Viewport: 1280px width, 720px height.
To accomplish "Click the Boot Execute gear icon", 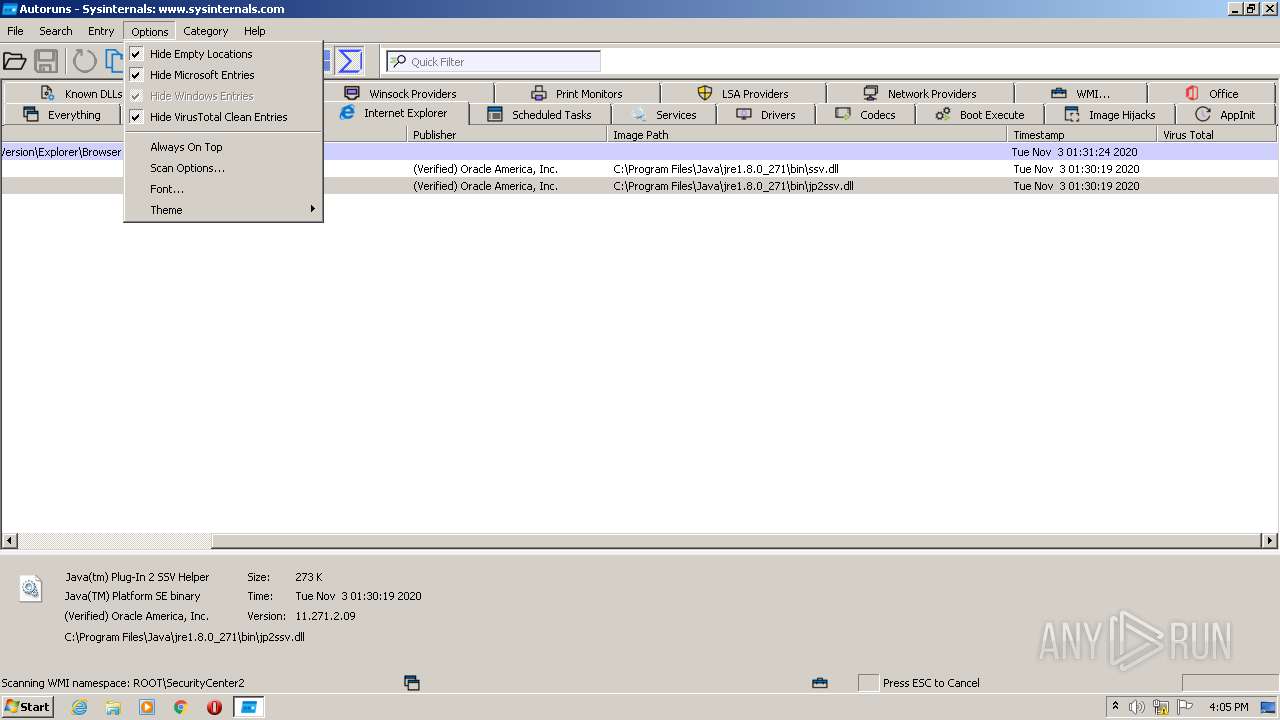I will click(943, 115).
